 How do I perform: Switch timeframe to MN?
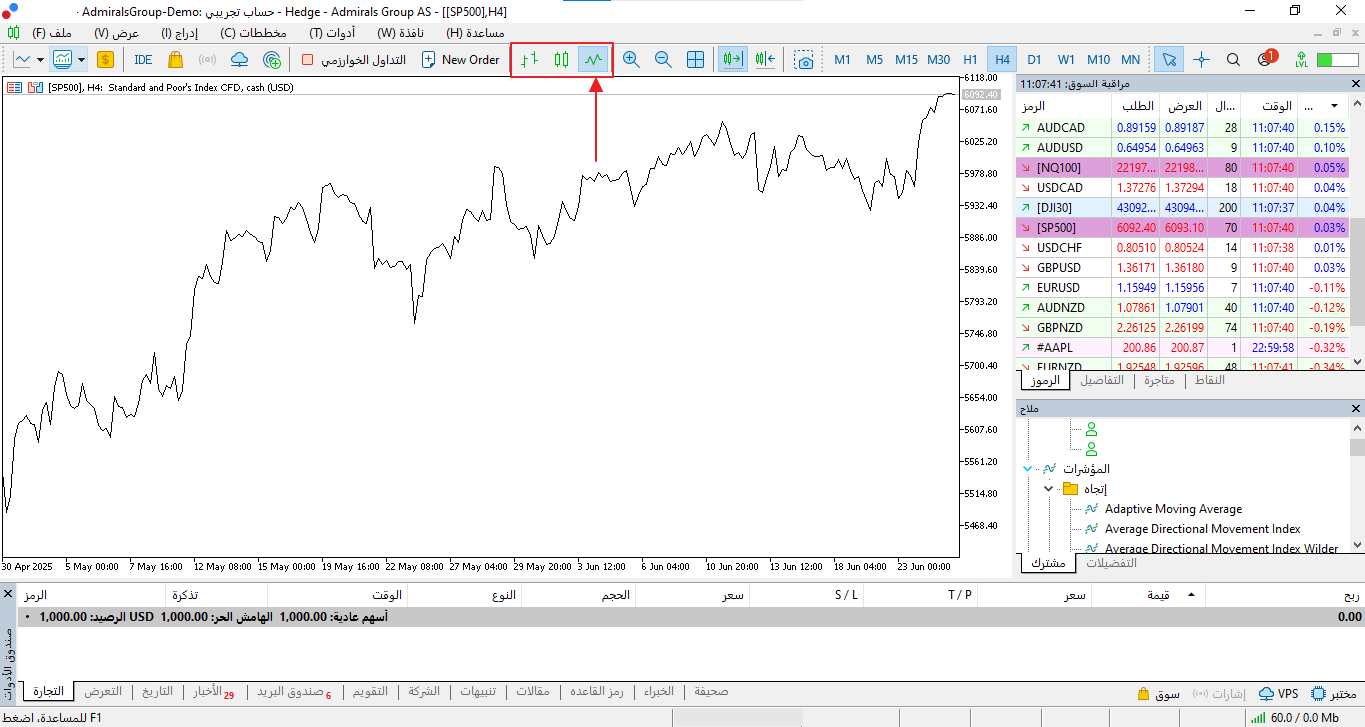click(1130, 60)
